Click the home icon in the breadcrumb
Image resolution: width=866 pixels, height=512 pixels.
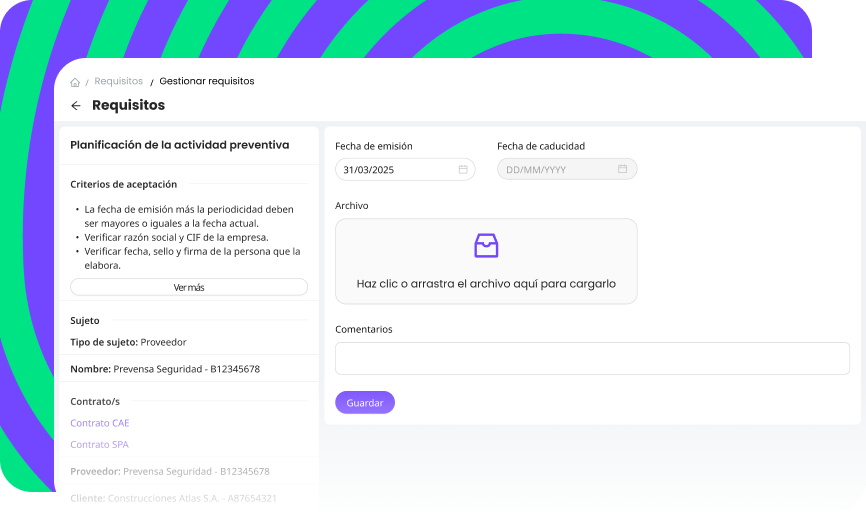coord(75,82)
